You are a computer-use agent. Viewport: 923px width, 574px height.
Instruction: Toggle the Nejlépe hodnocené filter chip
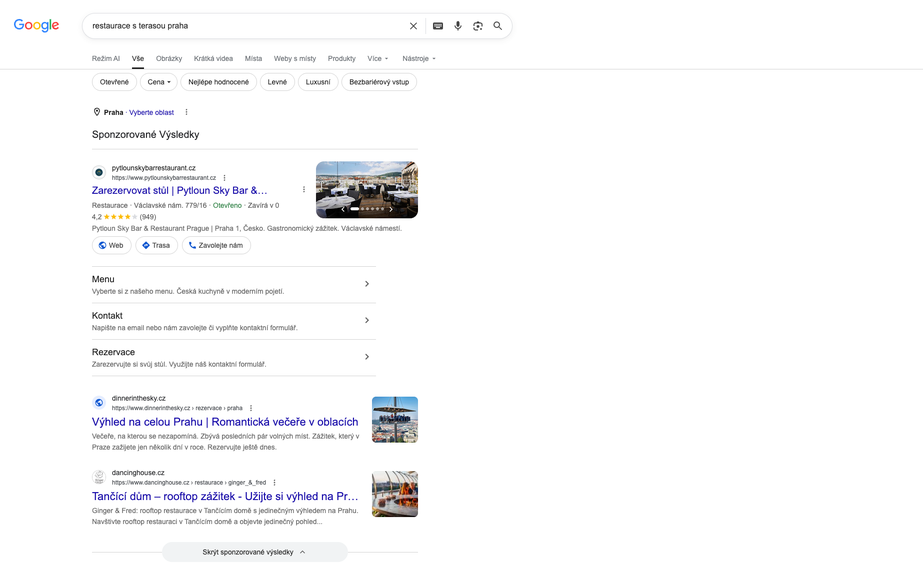(x=218, y=82)
